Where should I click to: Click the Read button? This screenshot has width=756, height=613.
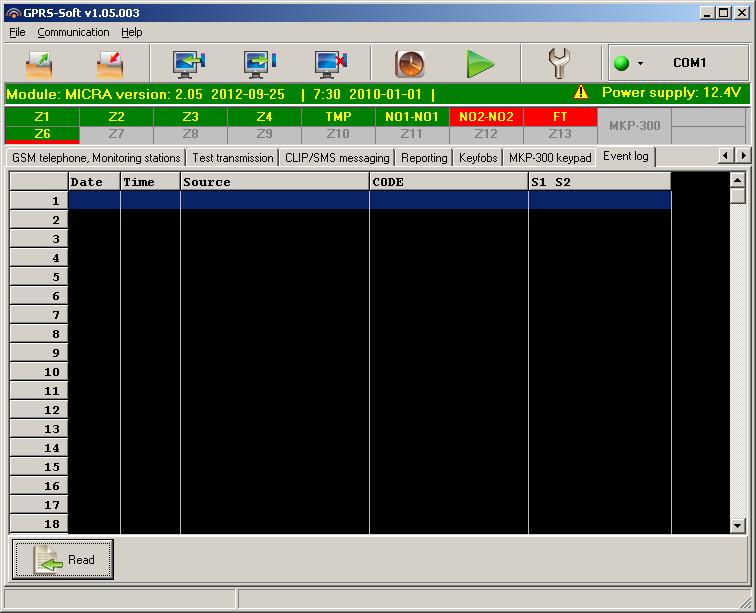tap(63, 559)
